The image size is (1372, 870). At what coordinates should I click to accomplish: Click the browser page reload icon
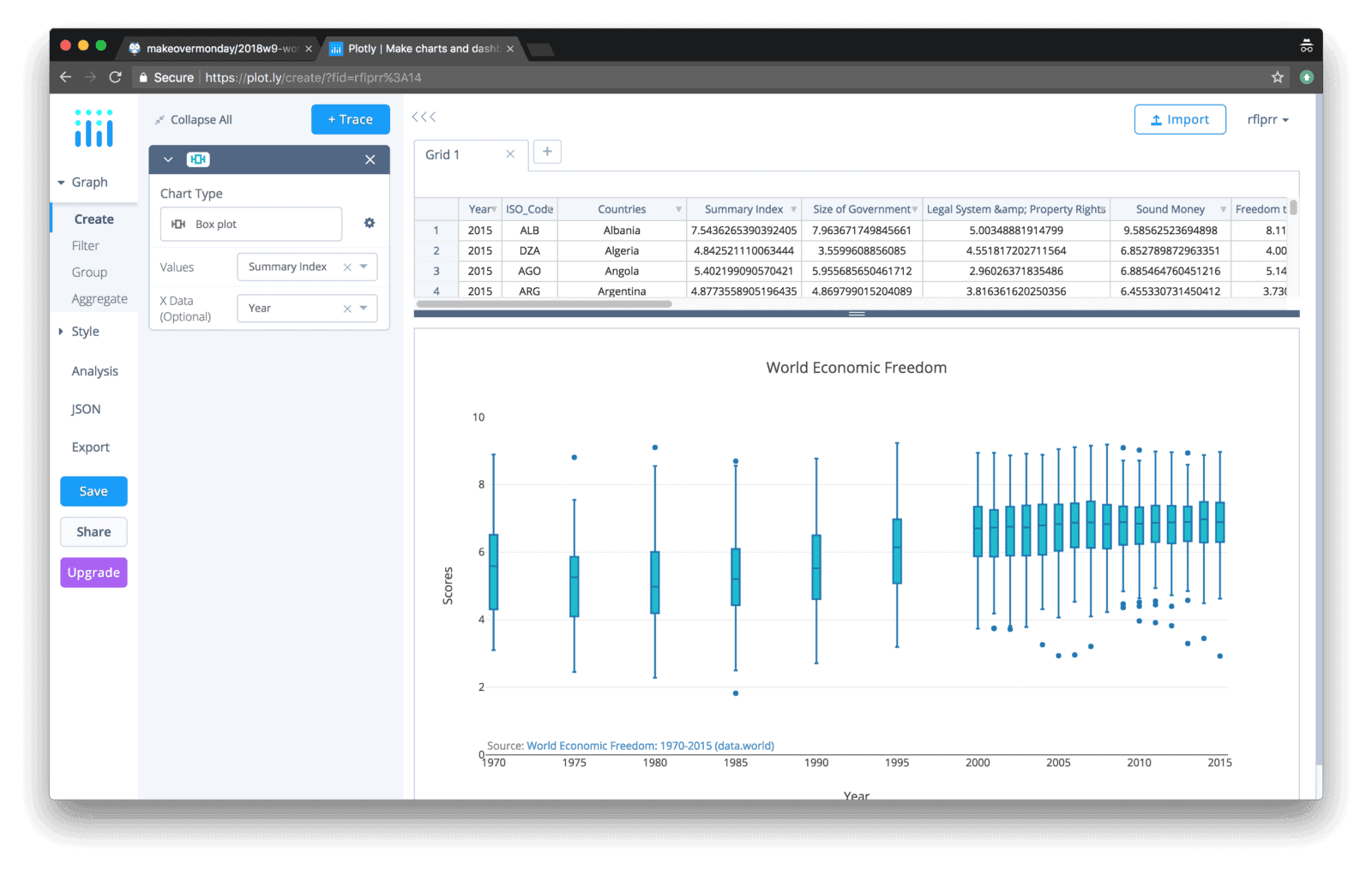click(x=115, y=76)
